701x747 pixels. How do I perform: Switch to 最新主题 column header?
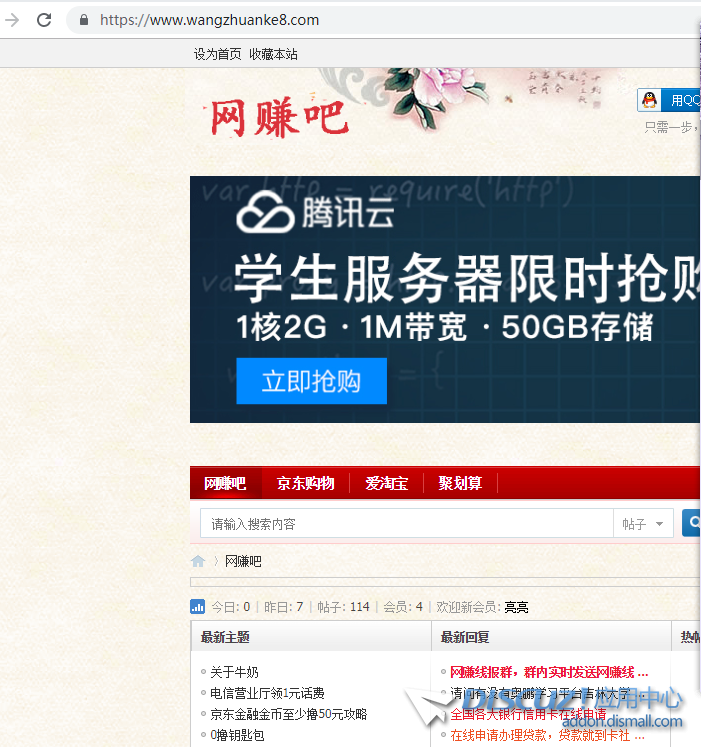225,637
